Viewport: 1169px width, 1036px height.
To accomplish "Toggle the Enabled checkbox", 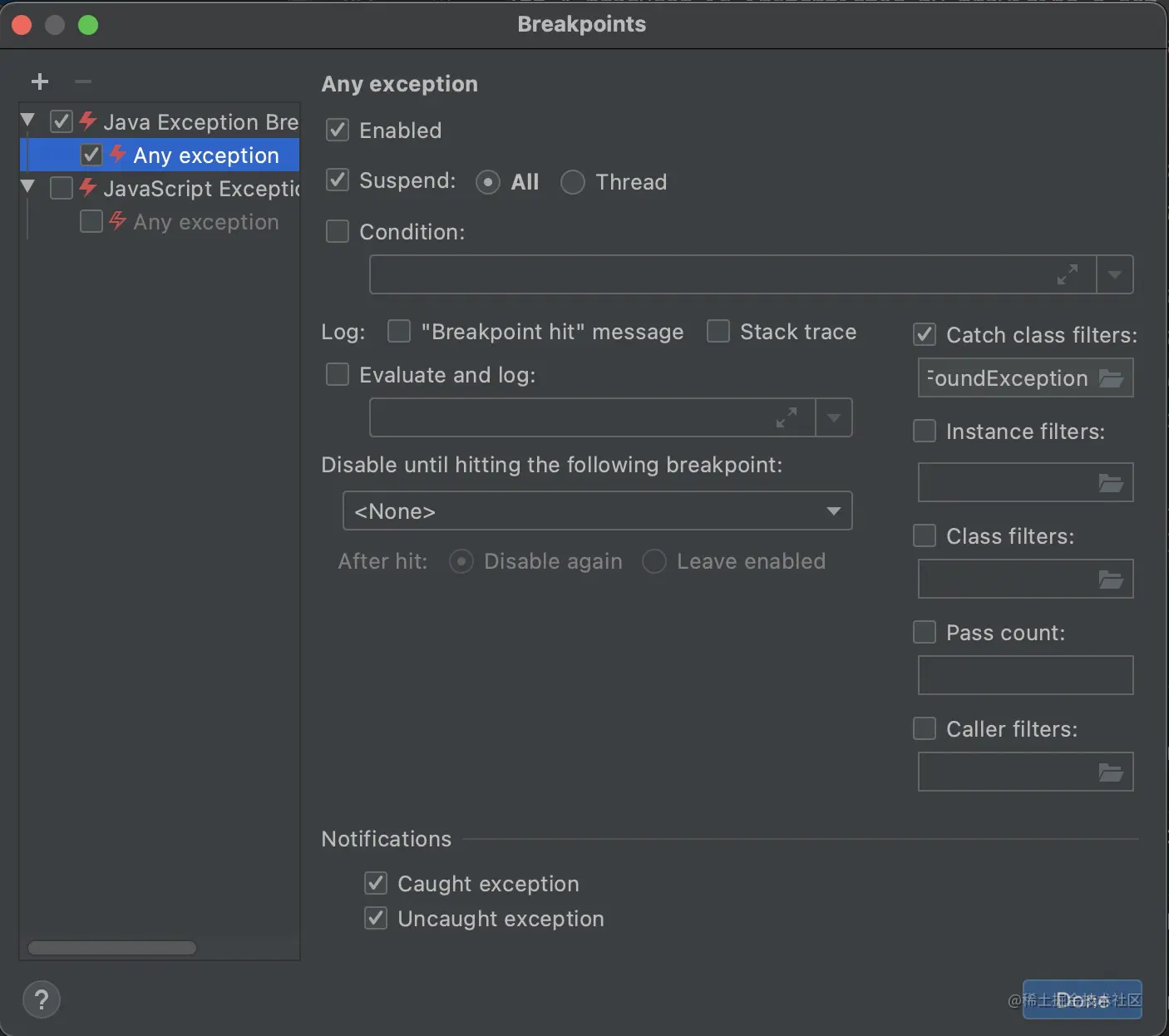I will tap(338, 130).
